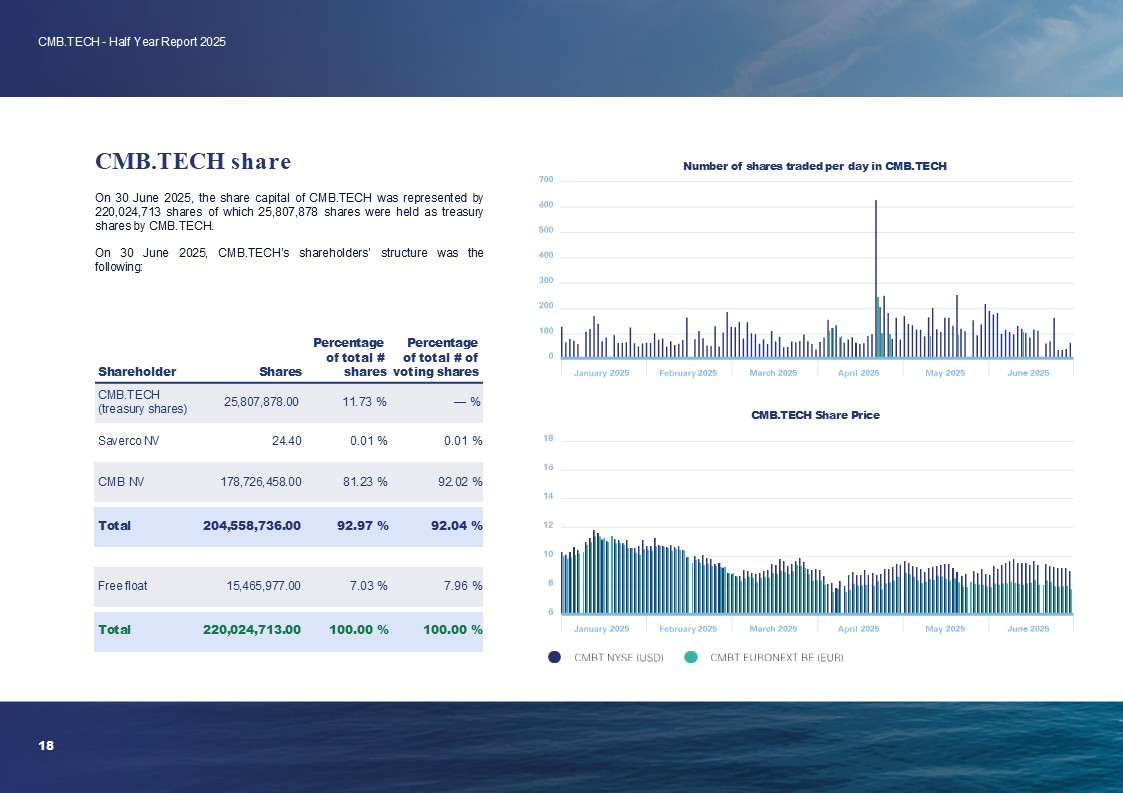The image size is (1123, 793).
Task: Click the Shareholder column header
Action: 137,372
